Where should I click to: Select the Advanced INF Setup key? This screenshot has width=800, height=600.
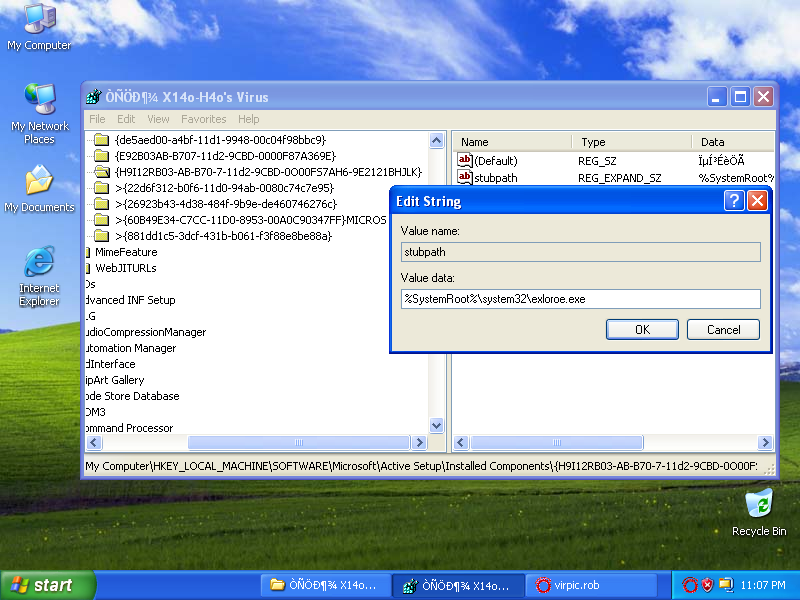(130, 300)
